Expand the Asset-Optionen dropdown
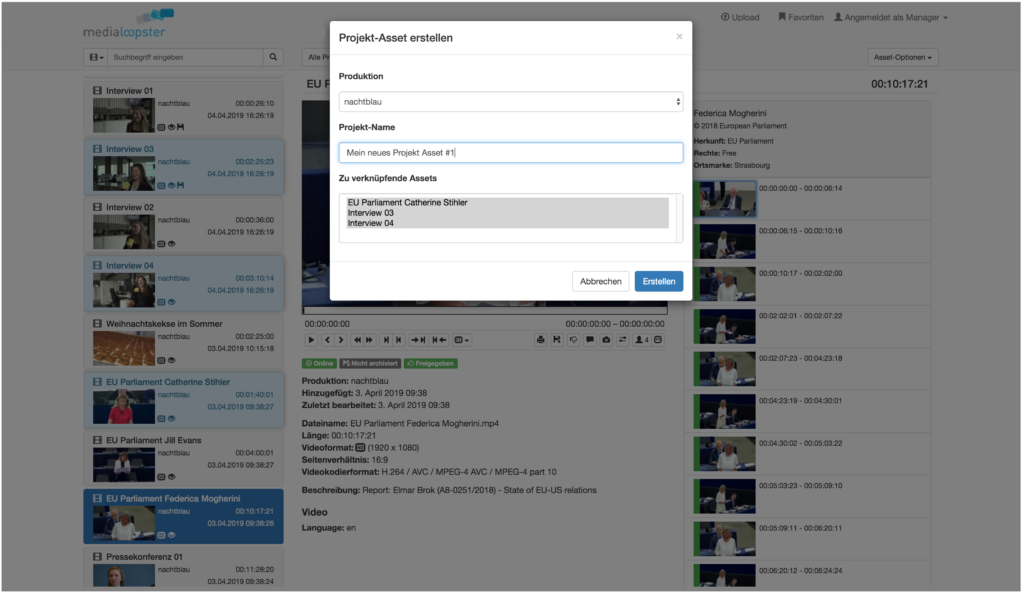This screenshot has width=1024, height=595. coord(903,58)
